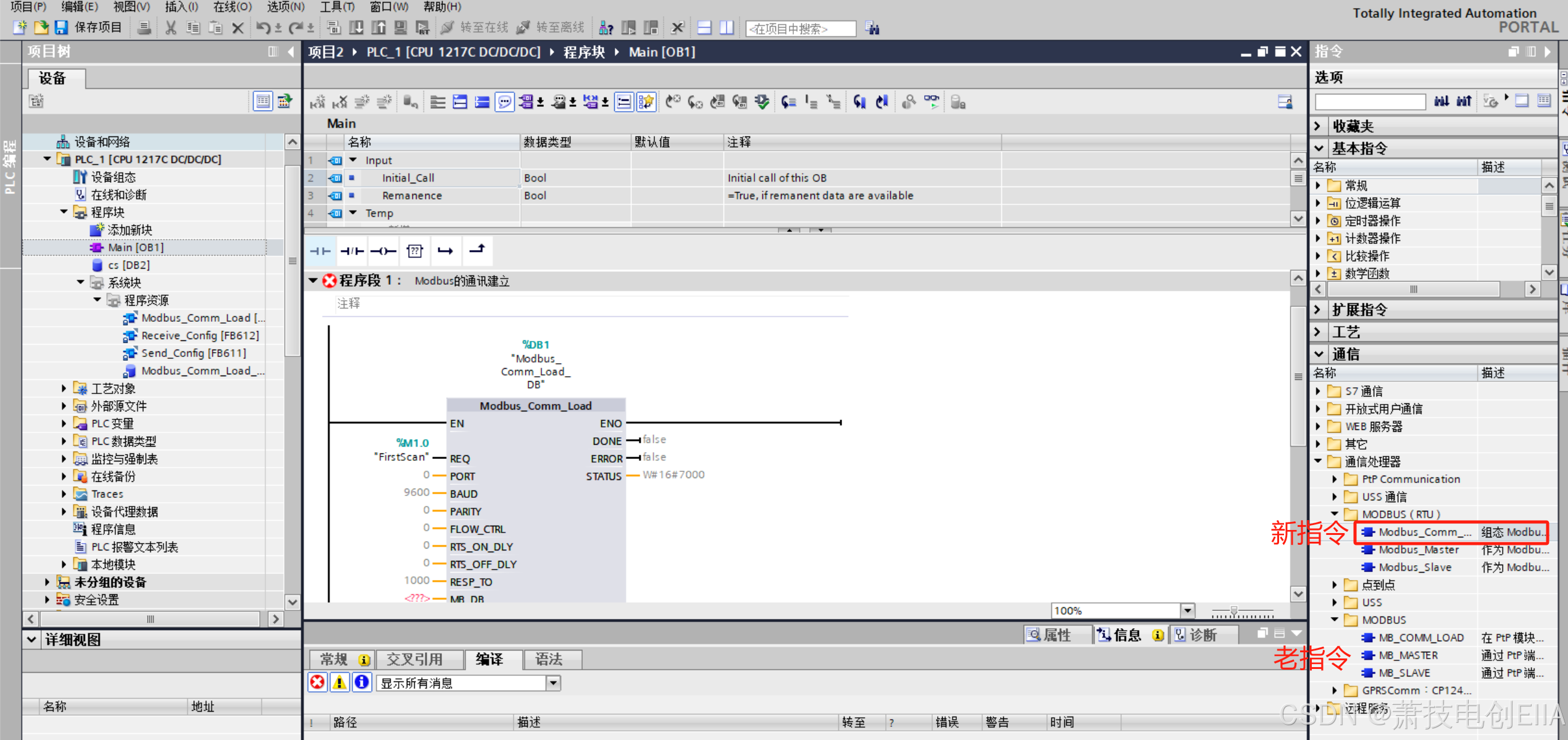1568x740 pixels.
Task: Click the editor zoom slider
Action: 1233,611
